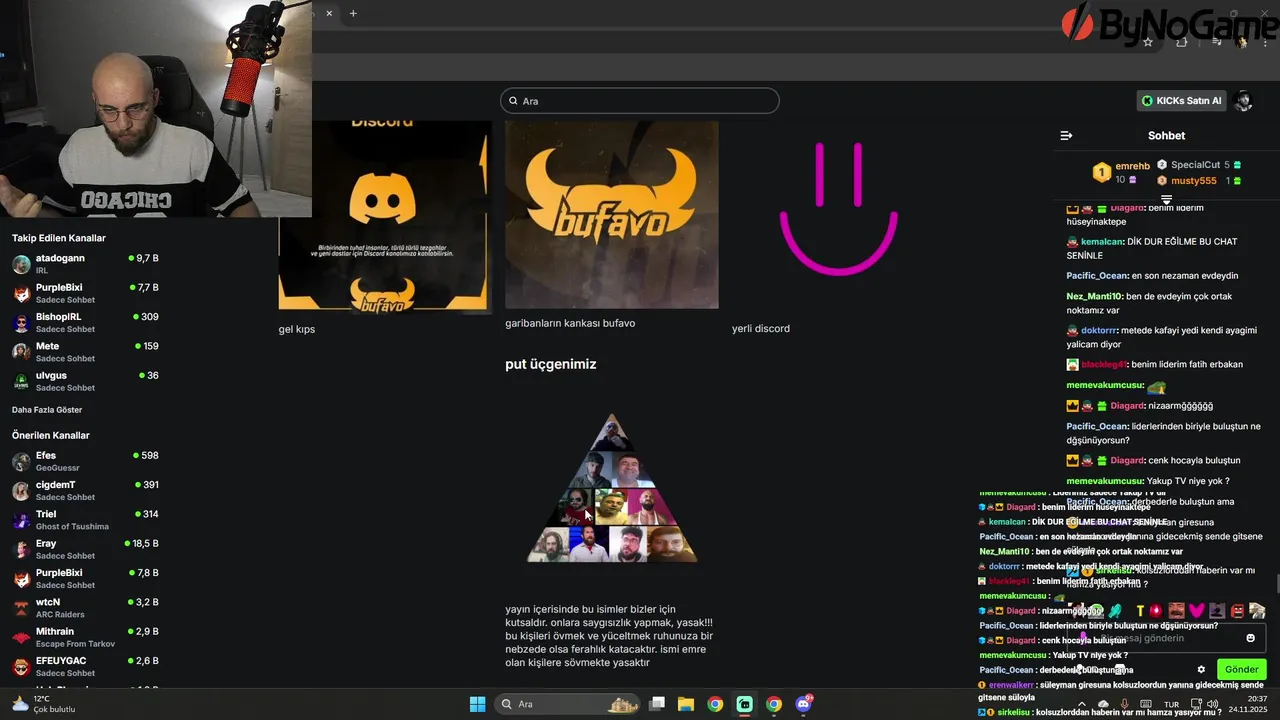Expand the chat leaderboard handle below musty555
The image size is (1280, 720).
[x=1166, y=200]
